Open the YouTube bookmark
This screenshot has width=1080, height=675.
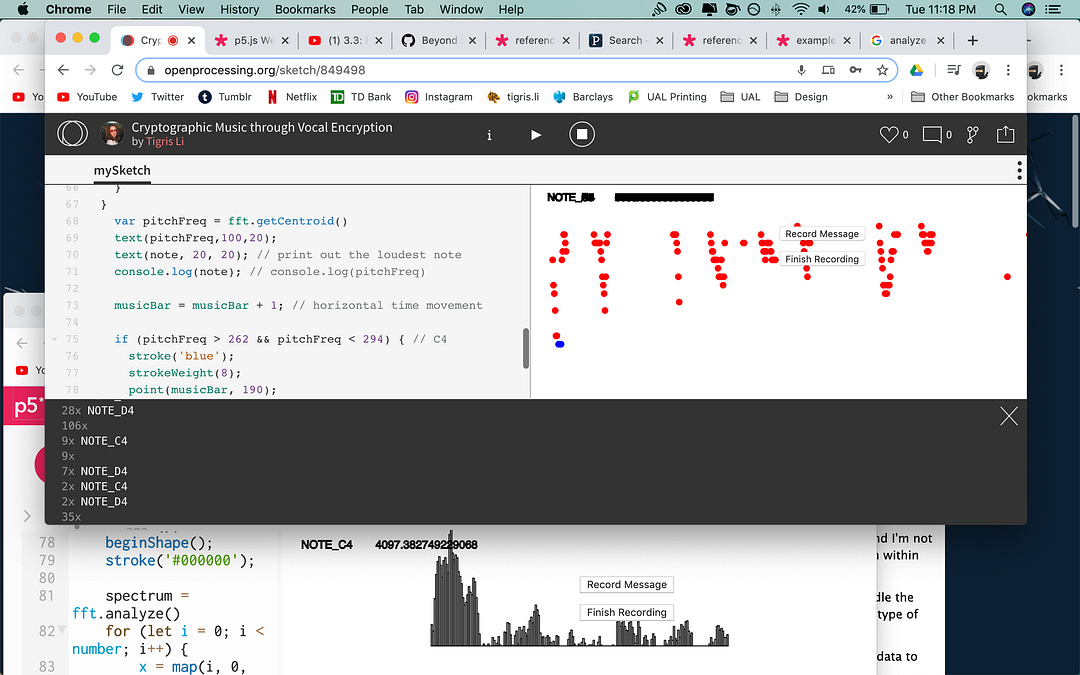tap(87, 97)
